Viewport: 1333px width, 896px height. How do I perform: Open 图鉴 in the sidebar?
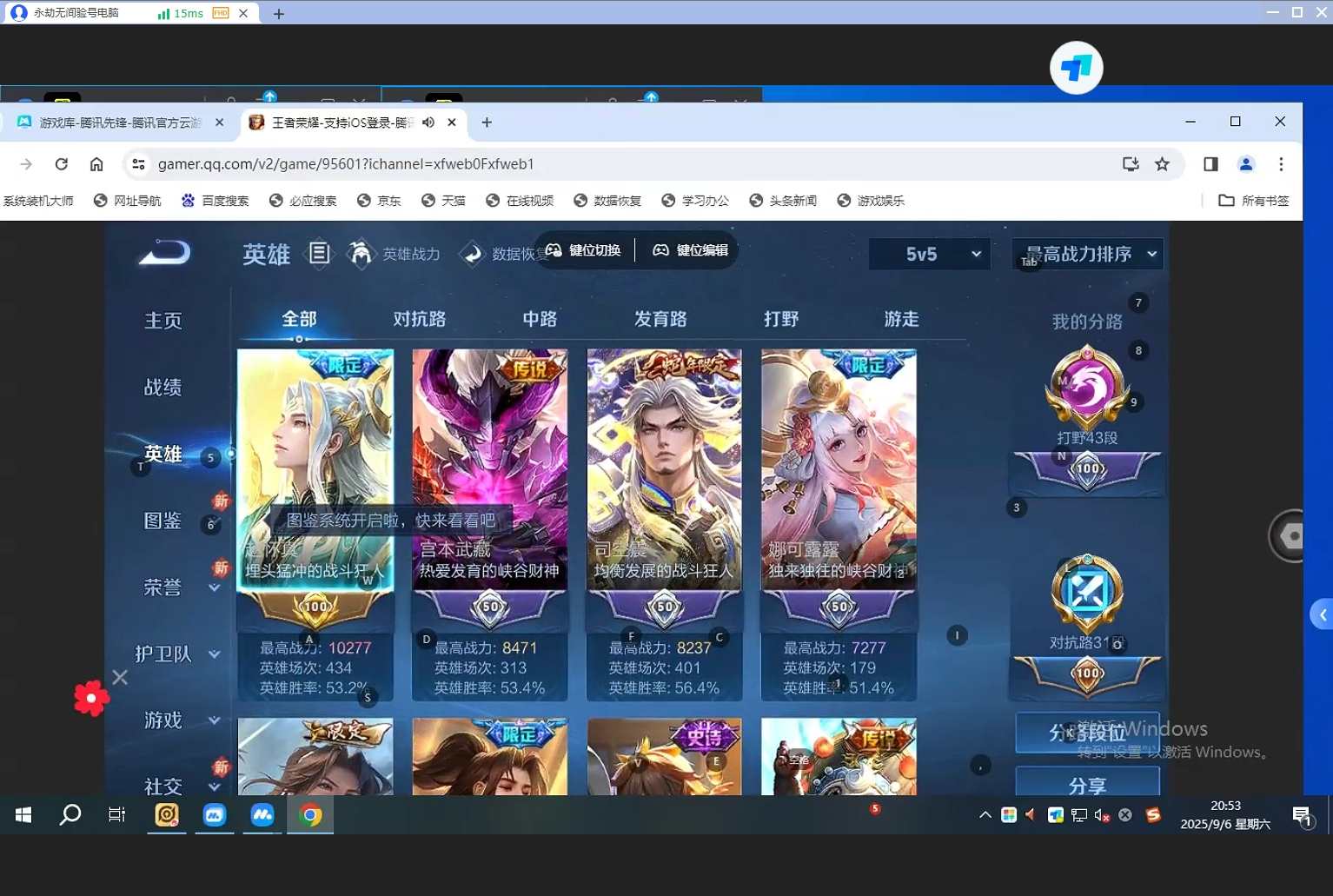pos(163,521)
